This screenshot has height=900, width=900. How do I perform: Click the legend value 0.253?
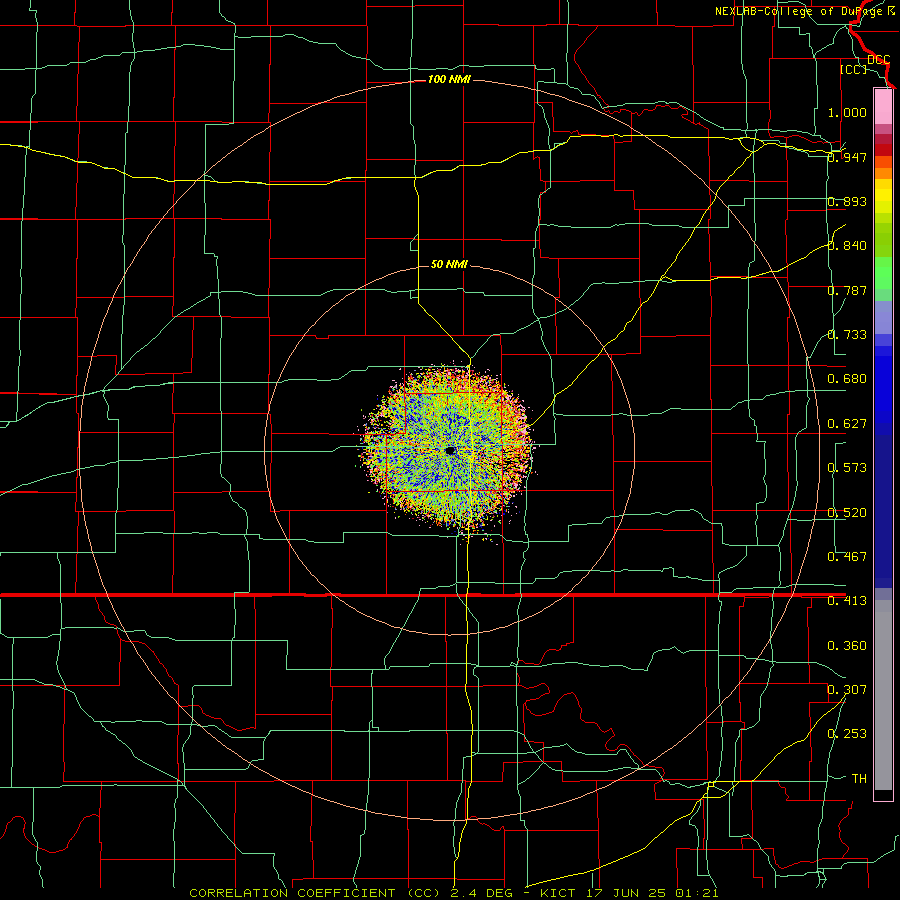tap(847, 734)
